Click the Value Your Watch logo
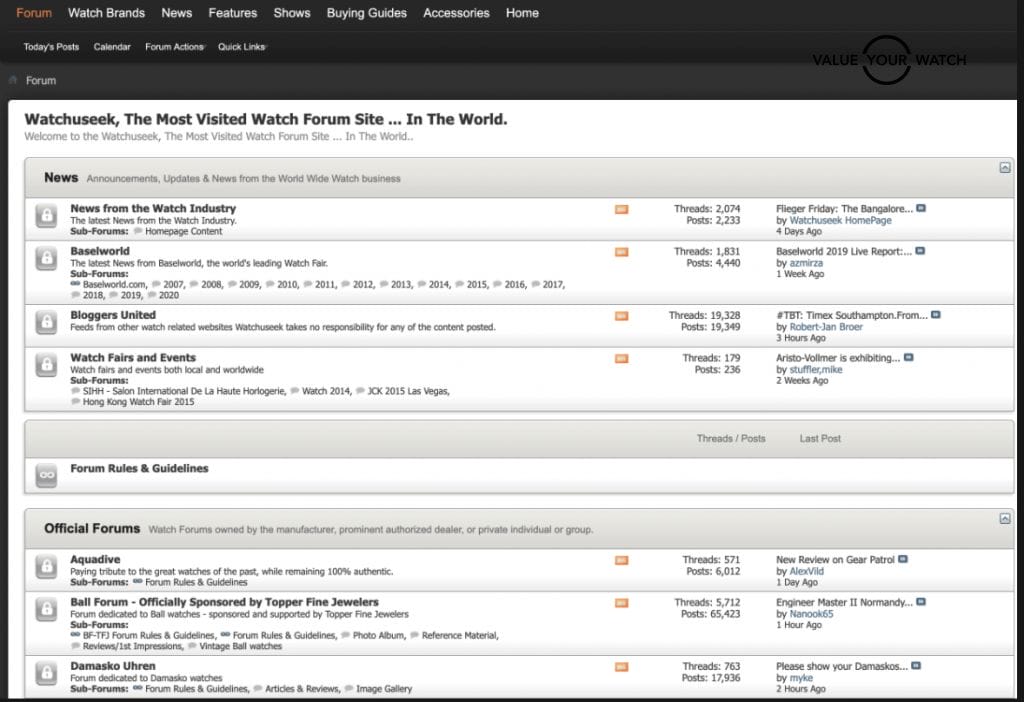This screenshot has height=702, width=1024. [889, 60]
